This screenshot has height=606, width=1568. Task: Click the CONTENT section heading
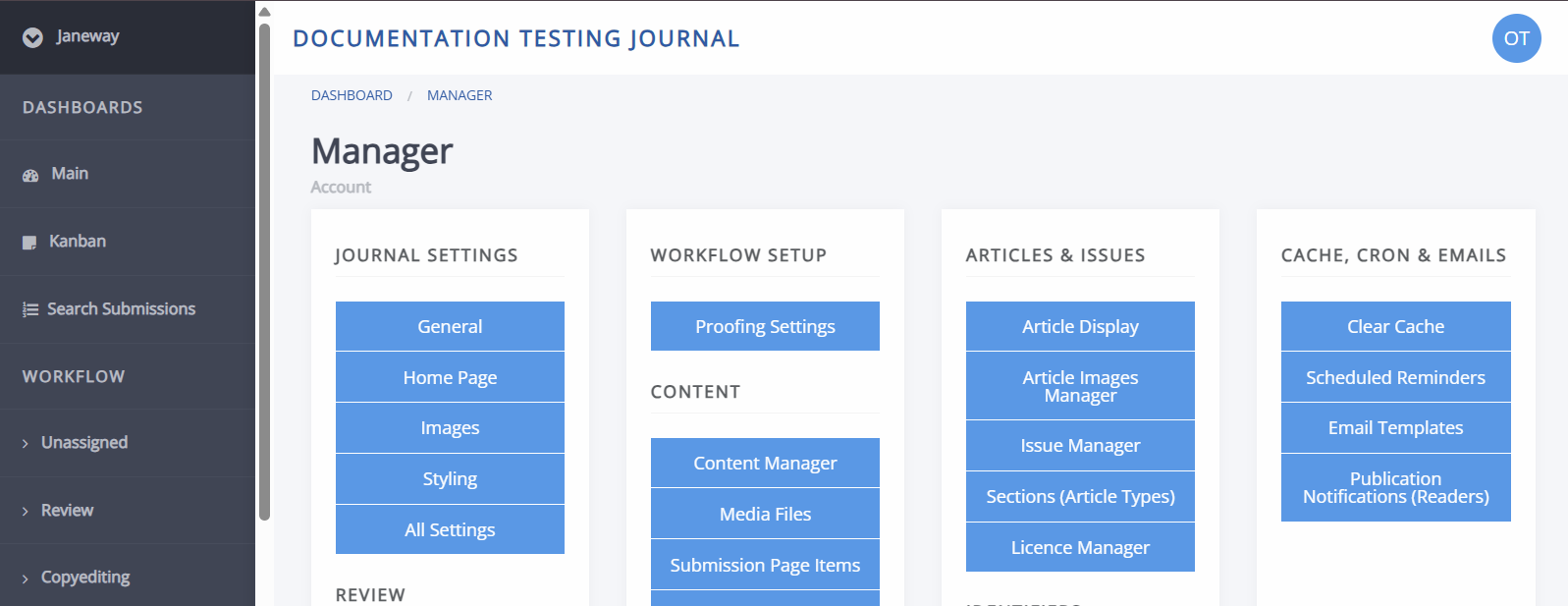tap(695, 392)
